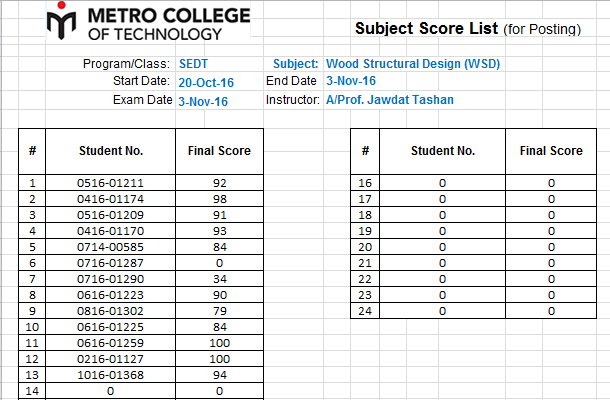
Task: Click the 'Program/Class:' label
Action: click(x=126, y=64)
